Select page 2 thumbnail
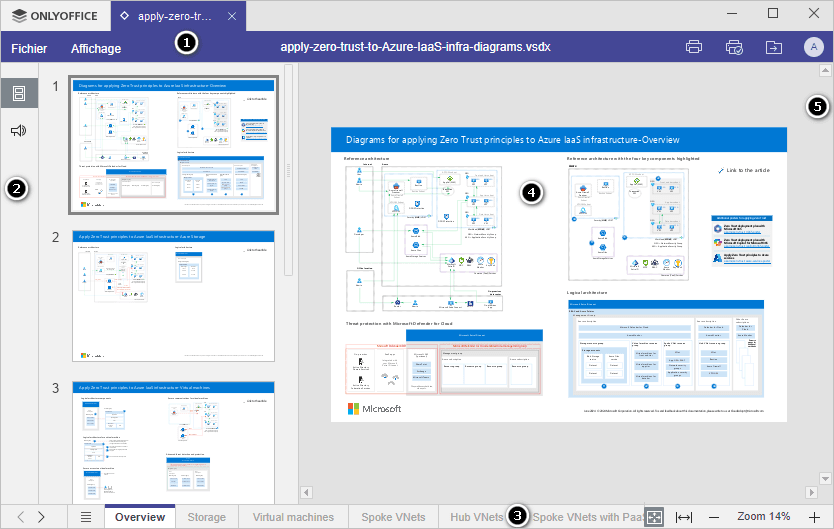Image resolution: width=834 pixels, height=529 pixels. tap(173, 296)
